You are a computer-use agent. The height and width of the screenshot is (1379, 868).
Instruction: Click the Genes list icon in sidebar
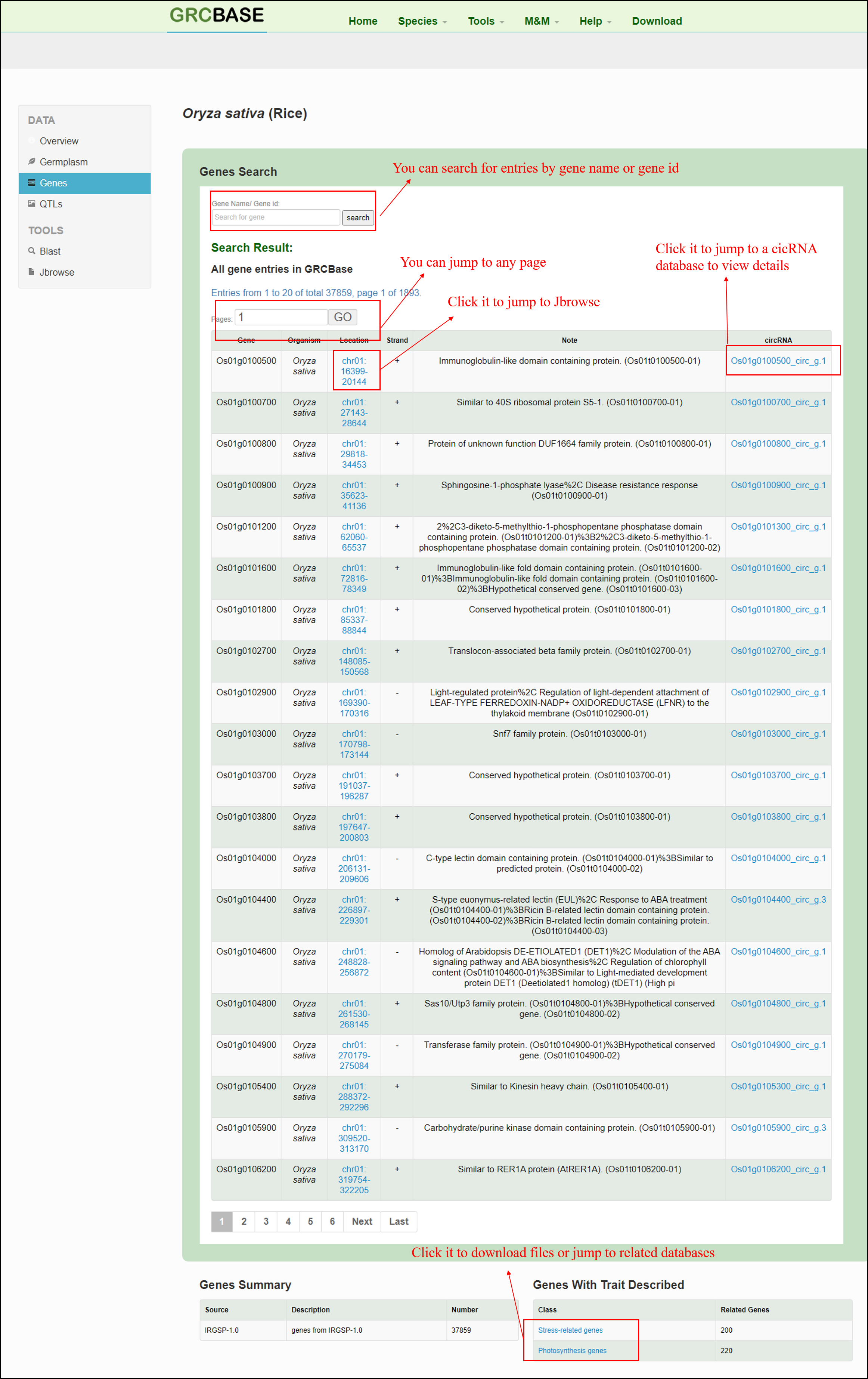pyautogui.click(x=31, y=183)
